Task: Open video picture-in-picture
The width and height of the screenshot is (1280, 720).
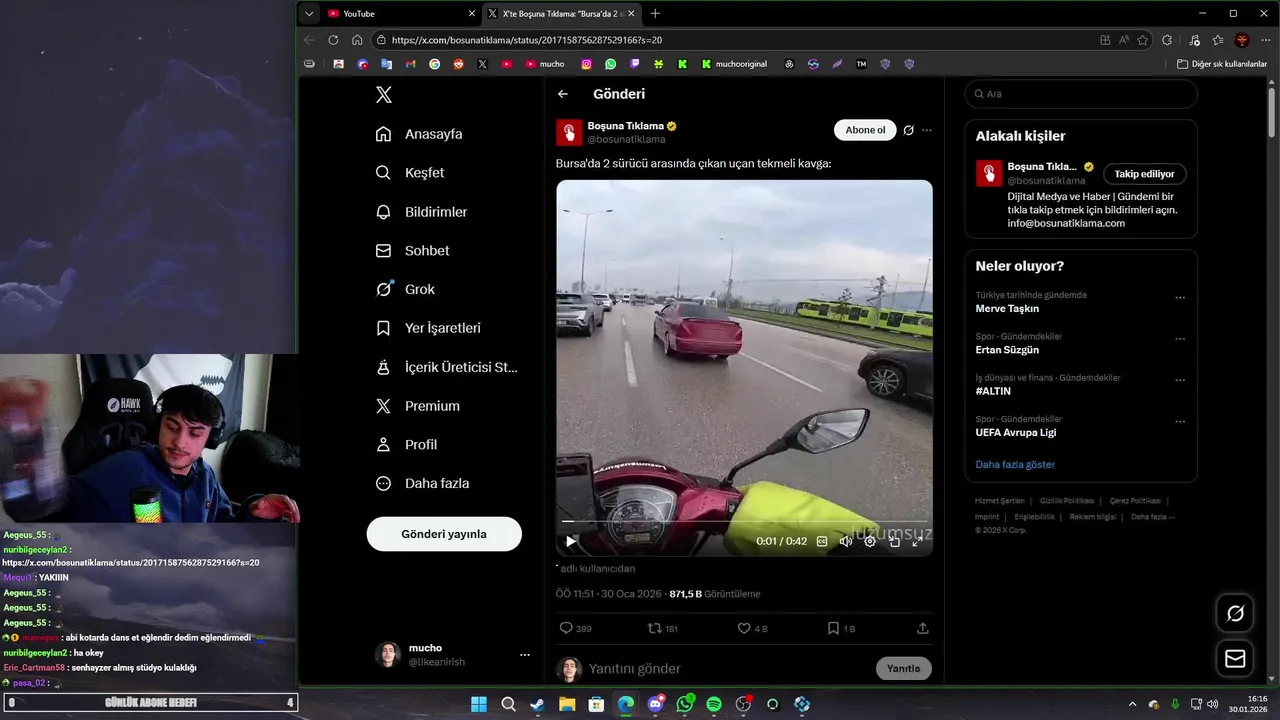Action: coord(894,541)
